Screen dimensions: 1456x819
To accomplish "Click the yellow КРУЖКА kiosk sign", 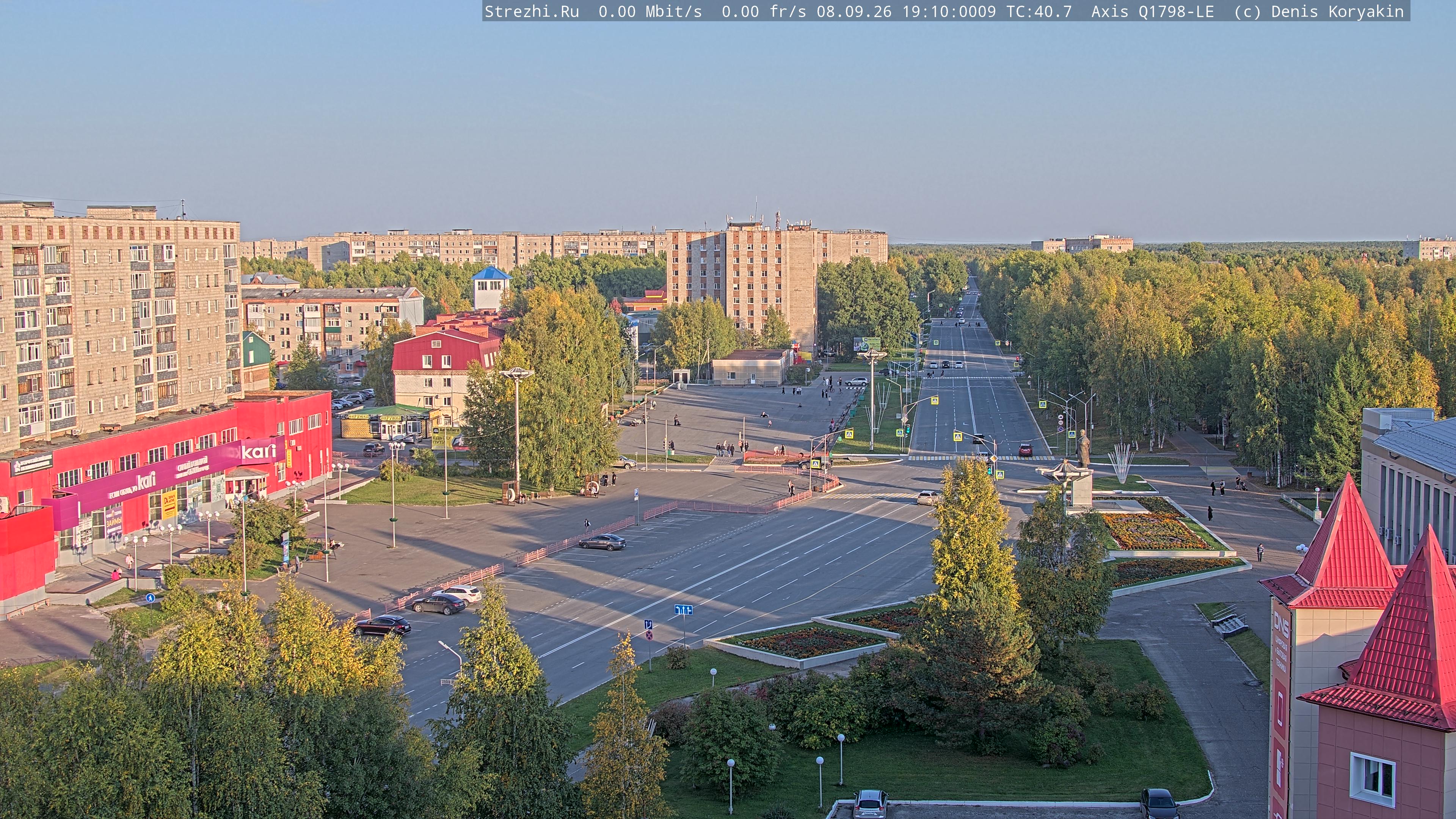I will click(x=390, y=418).
